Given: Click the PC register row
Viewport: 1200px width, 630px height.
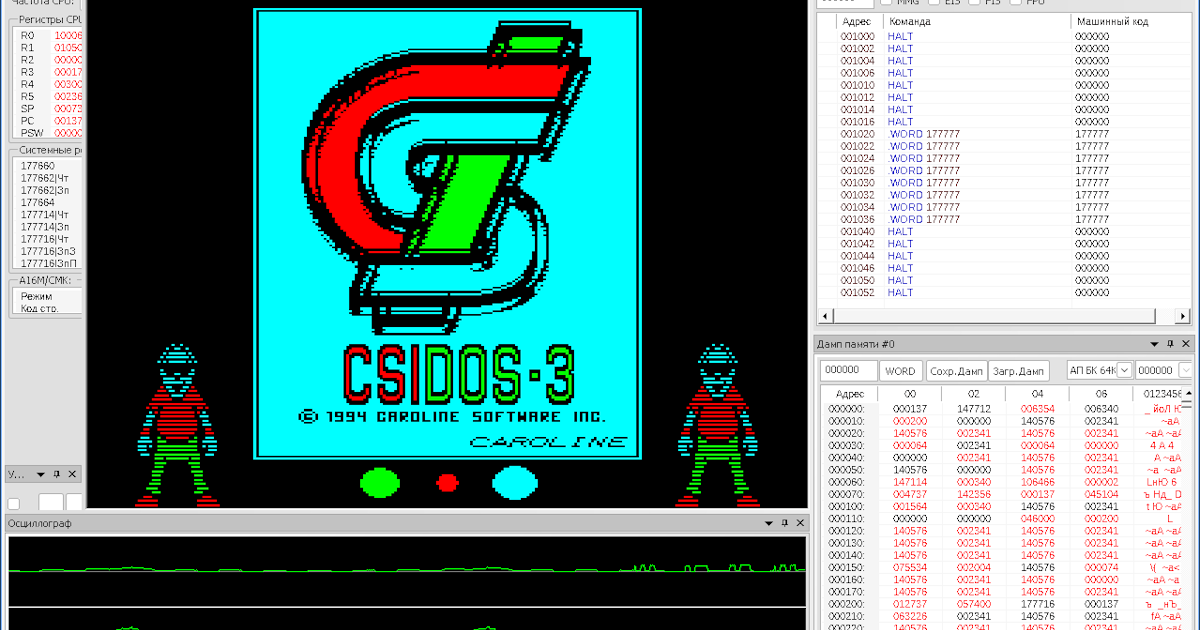Looking at the screenshot, I should coord(50,121).
